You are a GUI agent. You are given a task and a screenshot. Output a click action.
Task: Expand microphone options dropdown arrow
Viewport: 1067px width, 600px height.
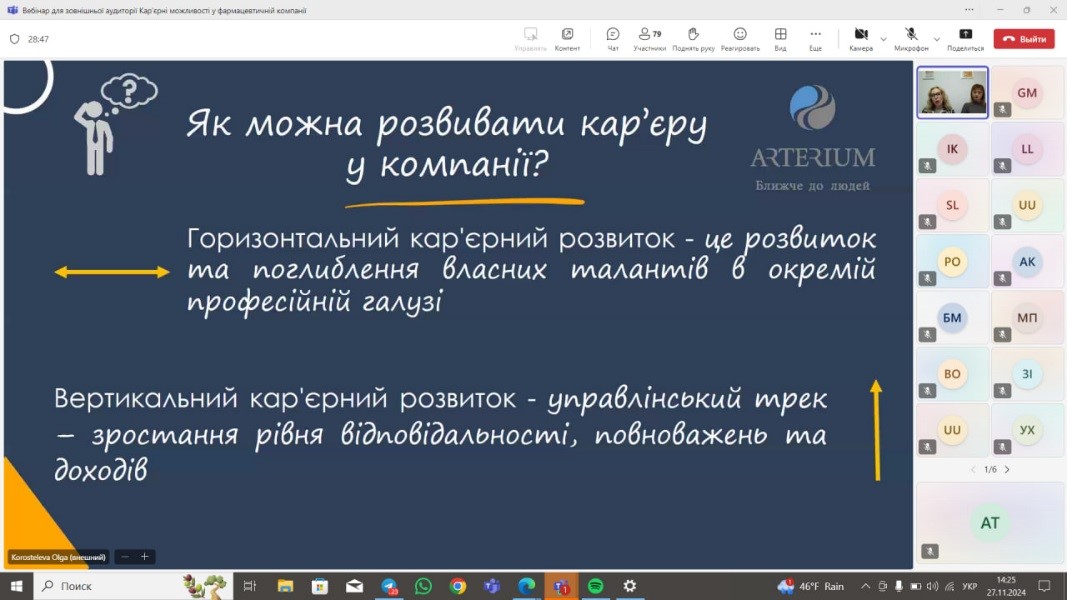pos(937,39)
